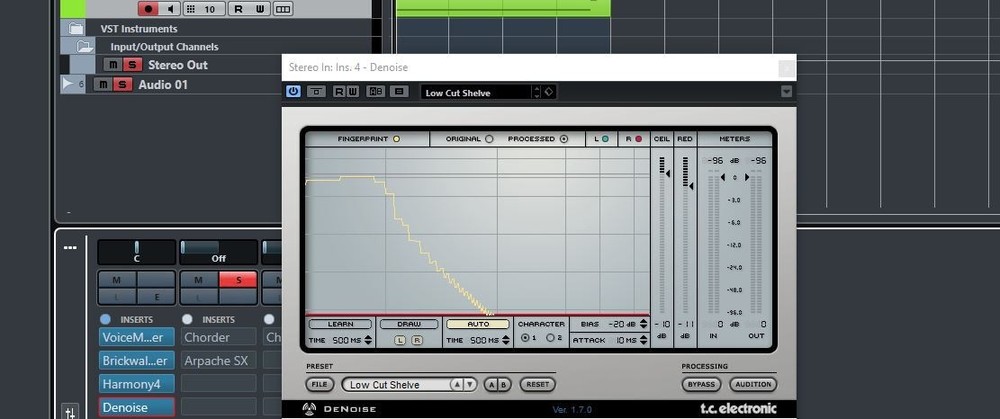Screen dimensions: 1000x419
Task: Adjust Learn TIME 500 ms stepper
Action: click(368, 341)
